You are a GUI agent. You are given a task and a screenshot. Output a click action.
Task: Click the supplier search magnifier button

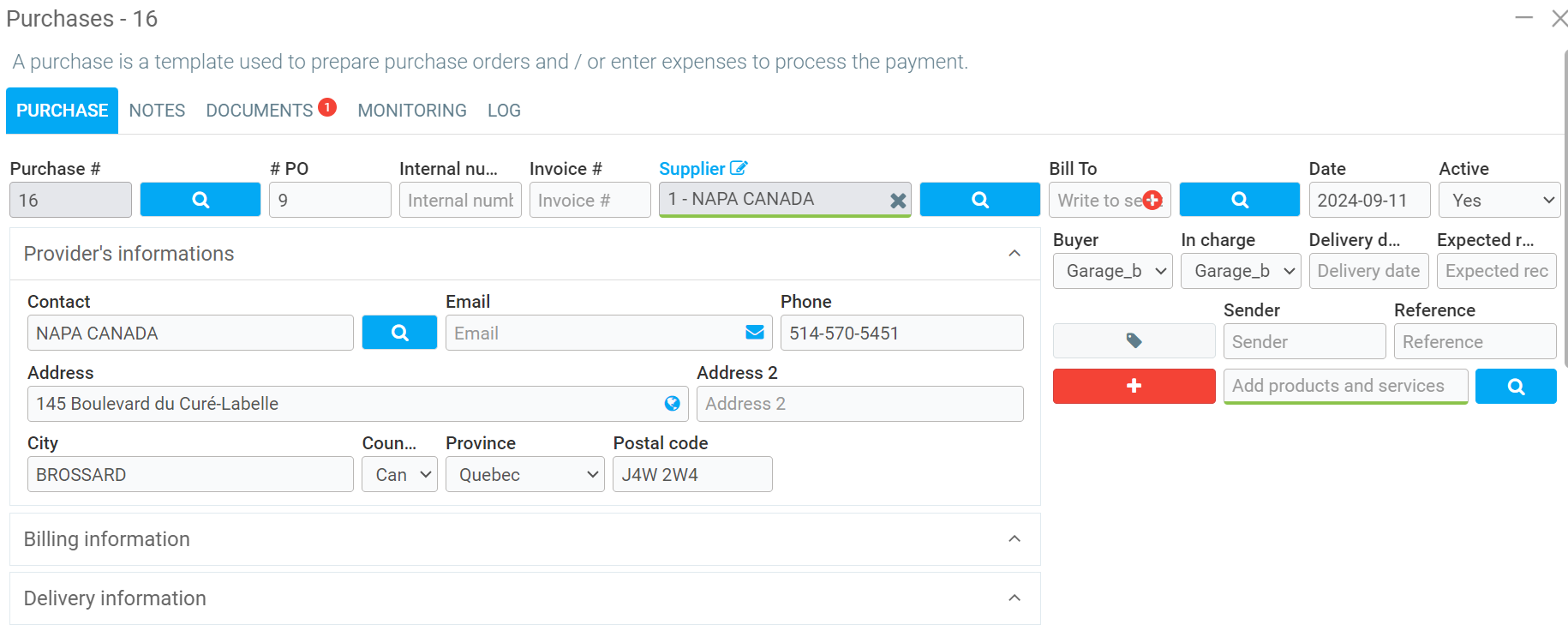click(979, 200)
